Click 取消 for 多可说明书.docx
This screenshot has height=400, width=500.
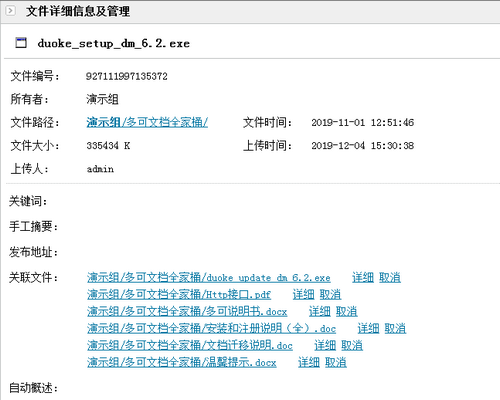[346, 311]
